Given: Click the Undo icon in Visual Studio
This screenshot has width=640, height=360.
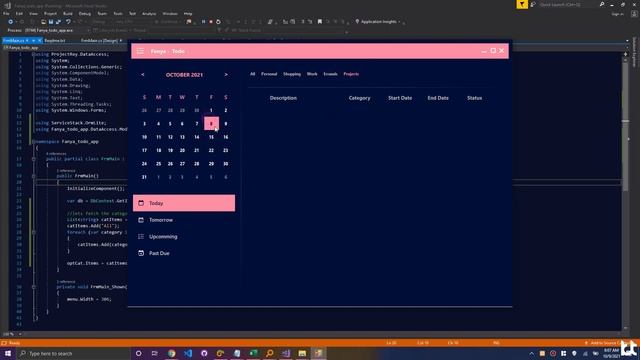Looking at the screenshot, I should point(68,22).
